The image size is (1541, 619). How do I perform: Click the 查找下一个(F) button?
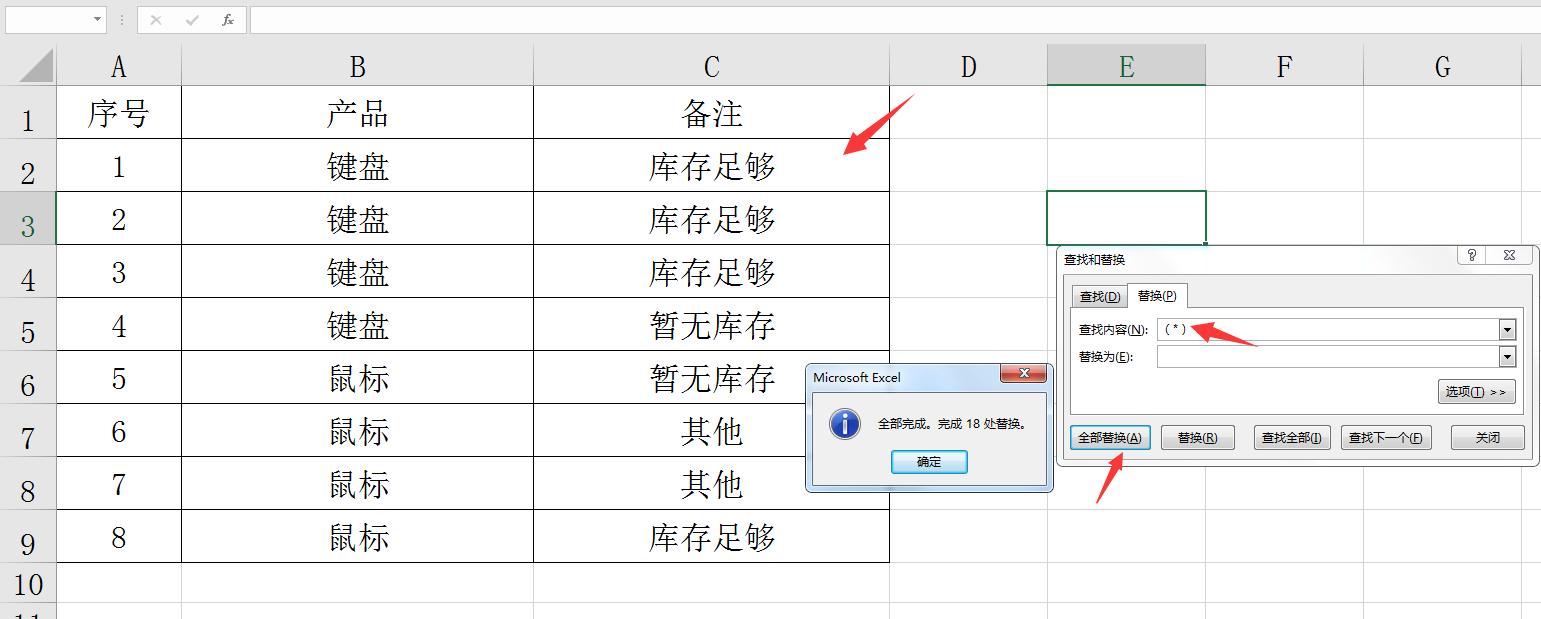[1386, 438]
